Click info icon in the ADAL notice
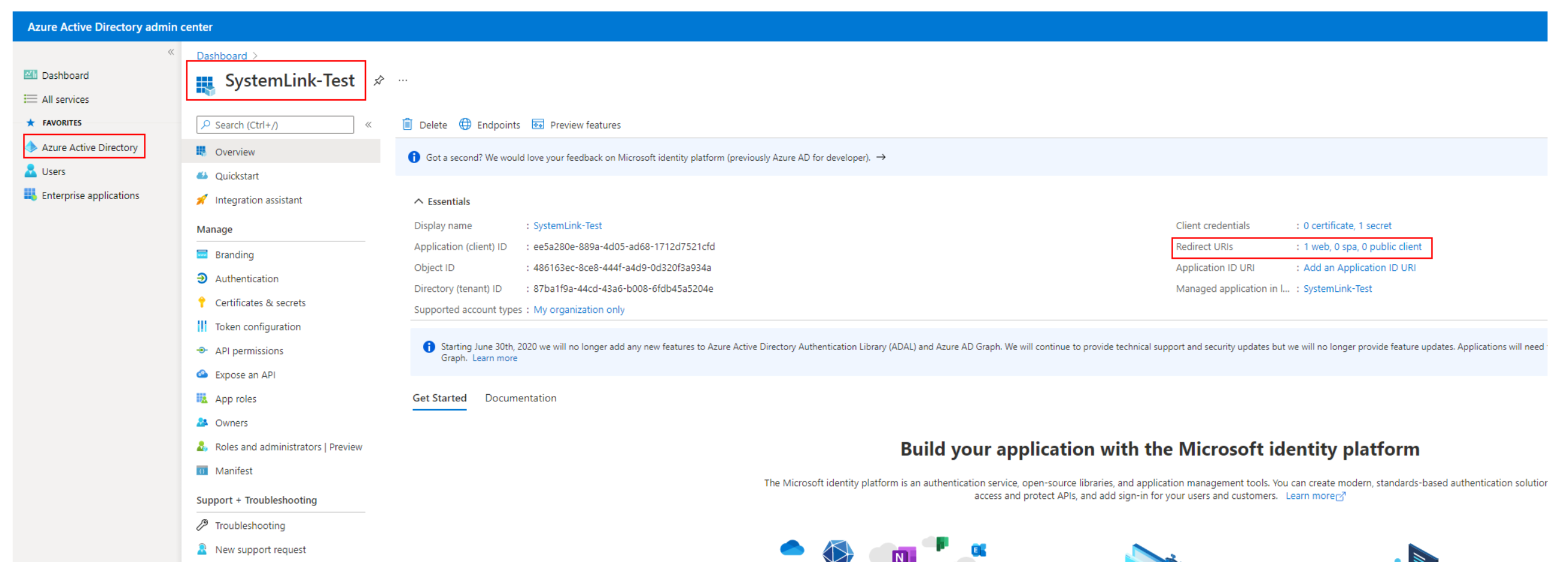The height and width of the screenshot is (562, 1568). pyautogui.click(x=429, y=347)
